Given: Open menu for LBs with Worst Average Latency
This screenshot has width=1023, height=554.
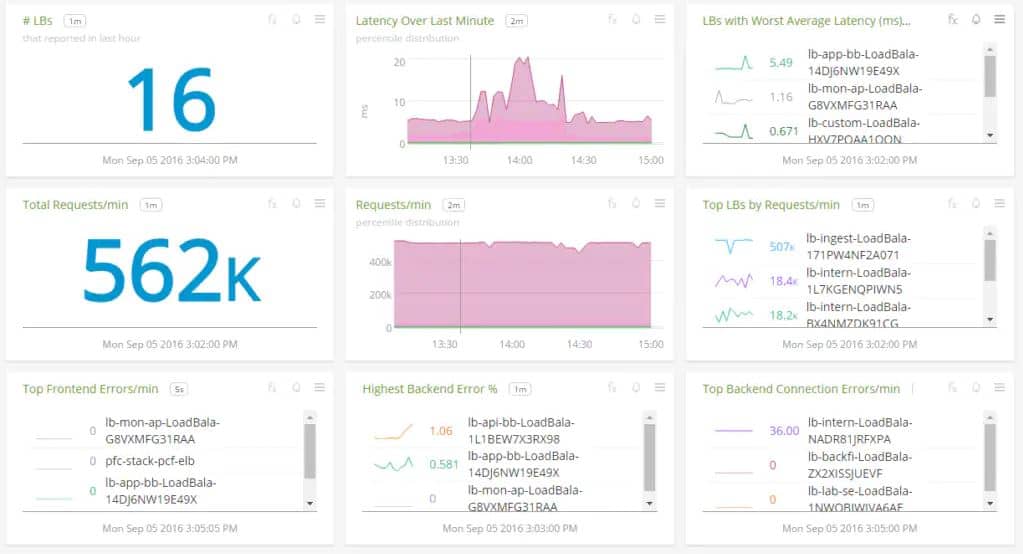Looking at the screenshot, I should pos(1000,20).
